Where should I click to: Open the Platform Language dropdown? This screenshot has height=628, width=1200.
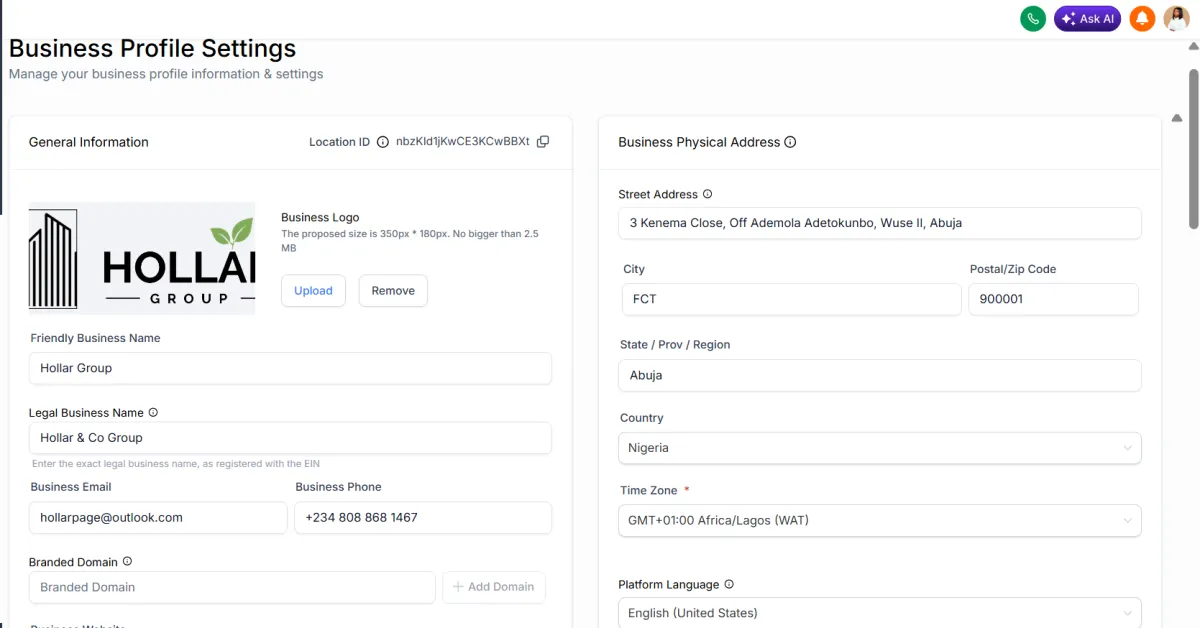(x=880, y=613)
